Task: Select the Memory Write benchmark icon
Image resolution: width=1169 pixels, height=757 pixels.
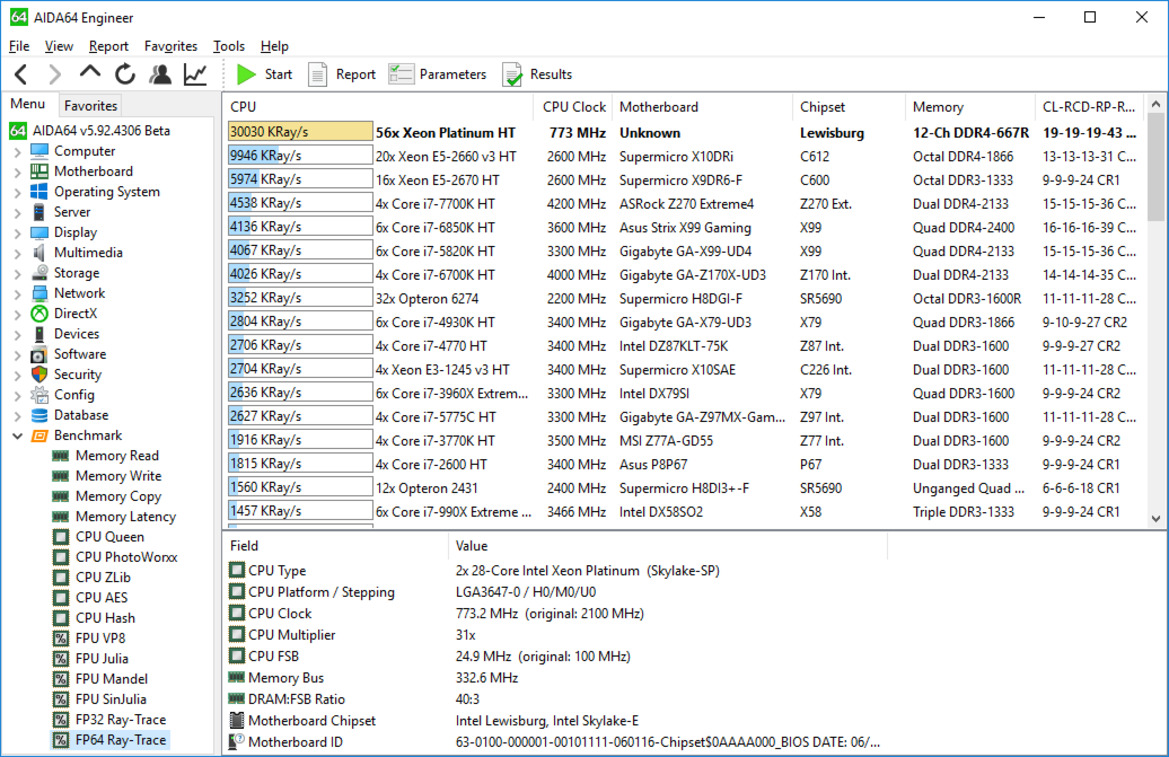Action: [61, 476]
